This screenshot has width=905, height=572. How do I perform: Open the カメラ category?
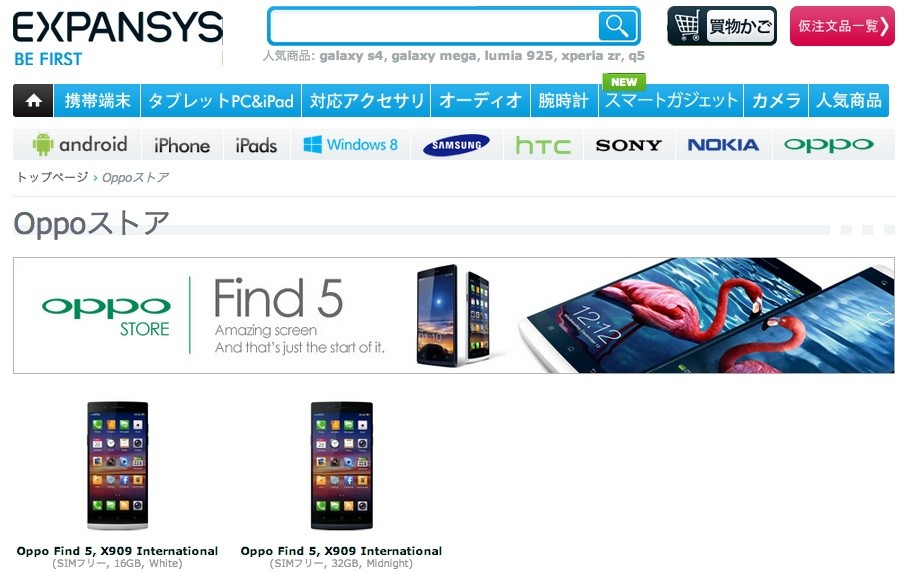tap(776, 100)
